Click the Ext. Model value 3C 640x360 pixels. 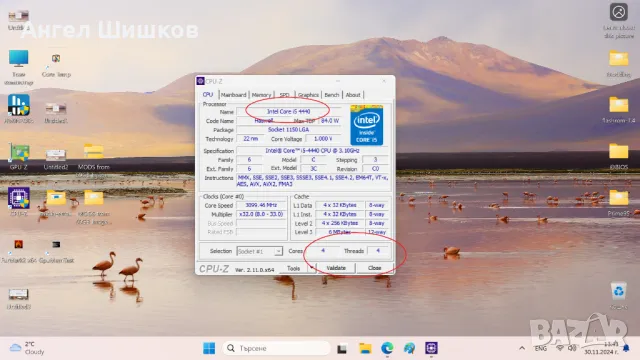click(313, 169)
